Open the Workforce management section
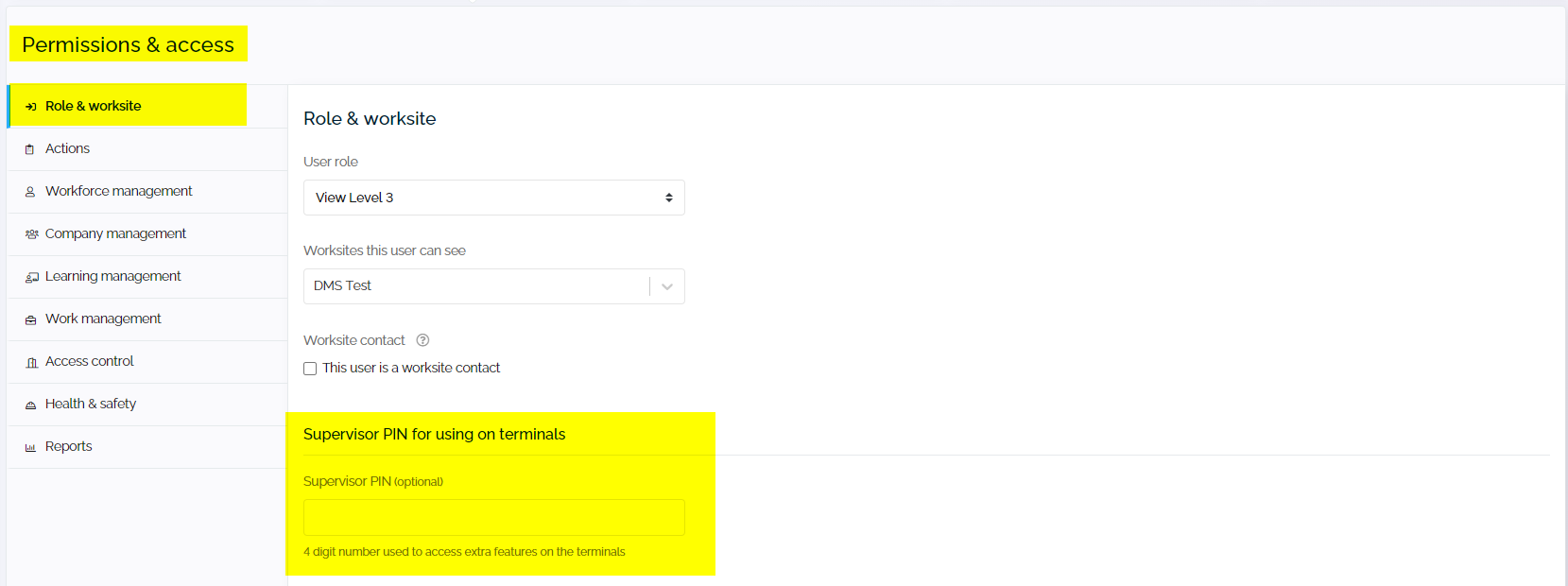 click(x=118, y=191)
